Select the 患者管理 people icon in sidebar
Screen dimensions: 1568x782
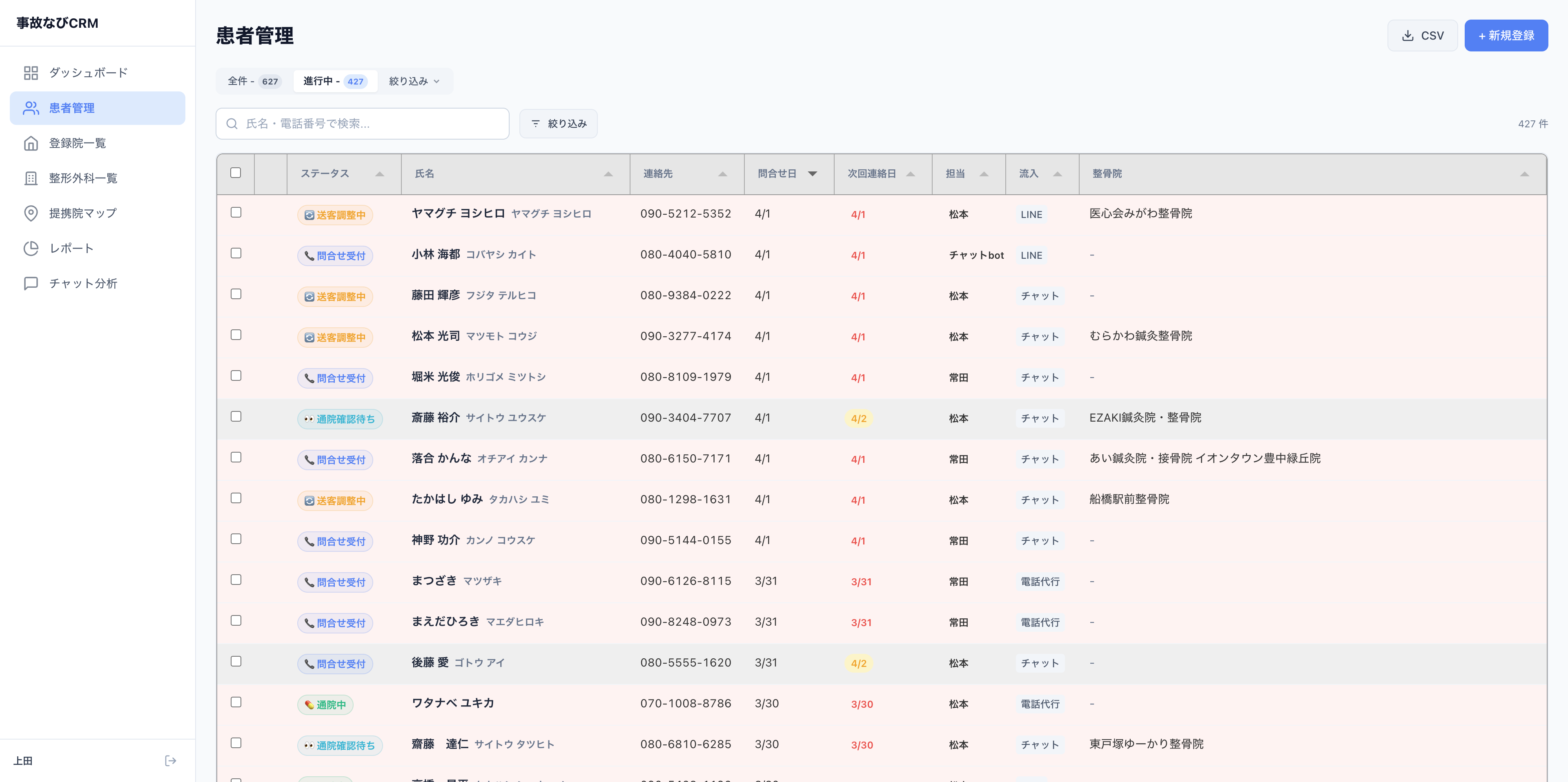point(32,108)
